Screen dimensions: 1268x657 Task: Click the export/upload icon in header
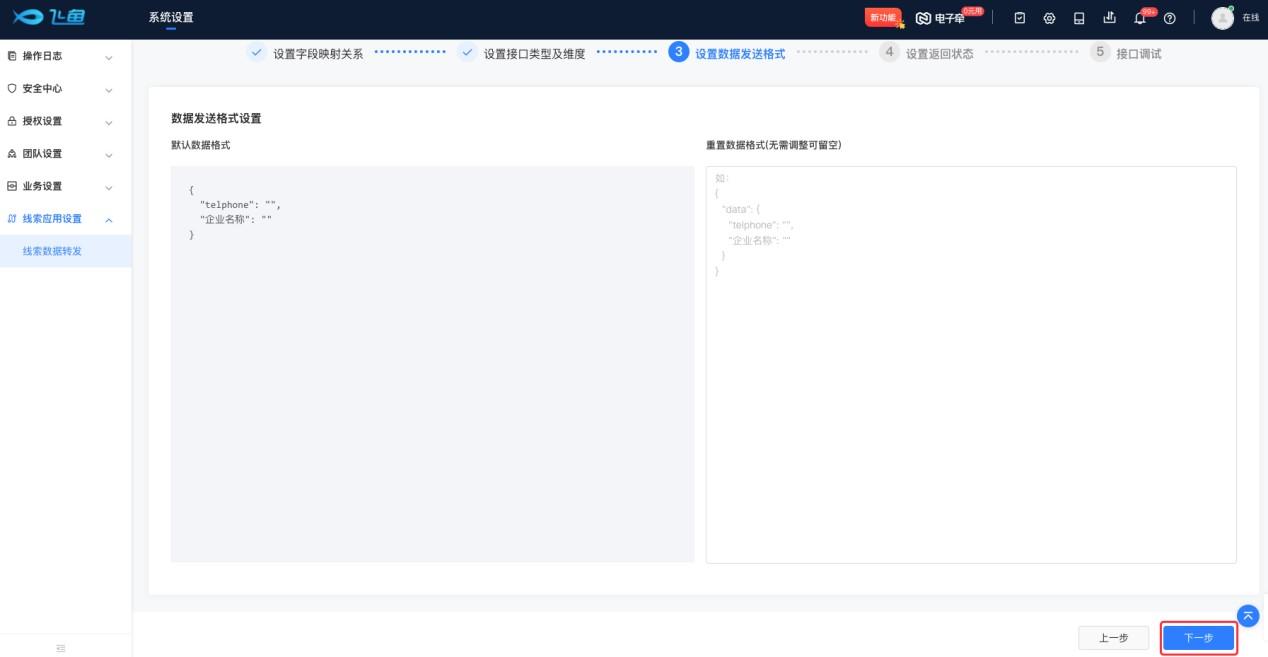coord(1108,18)
